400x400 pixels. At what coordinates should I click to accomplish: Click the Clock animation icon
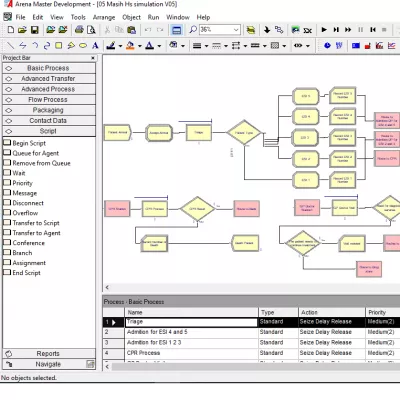327,45
